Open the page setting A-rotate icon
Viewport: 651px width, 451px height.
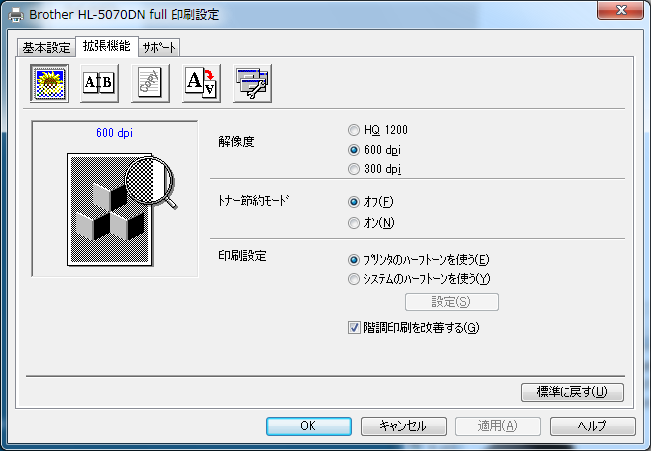(x=201, y=83)
